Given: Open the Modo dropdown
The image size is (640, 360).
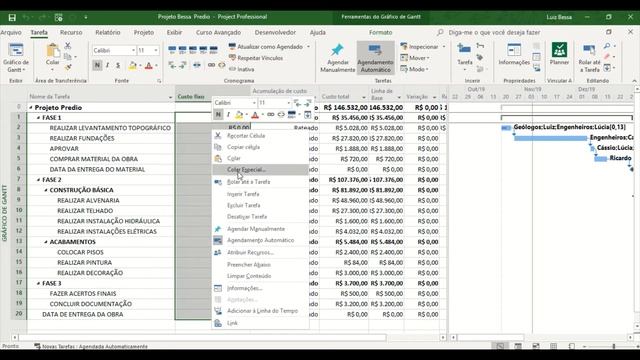Looking at the screenshot, I should click(414, 69).
